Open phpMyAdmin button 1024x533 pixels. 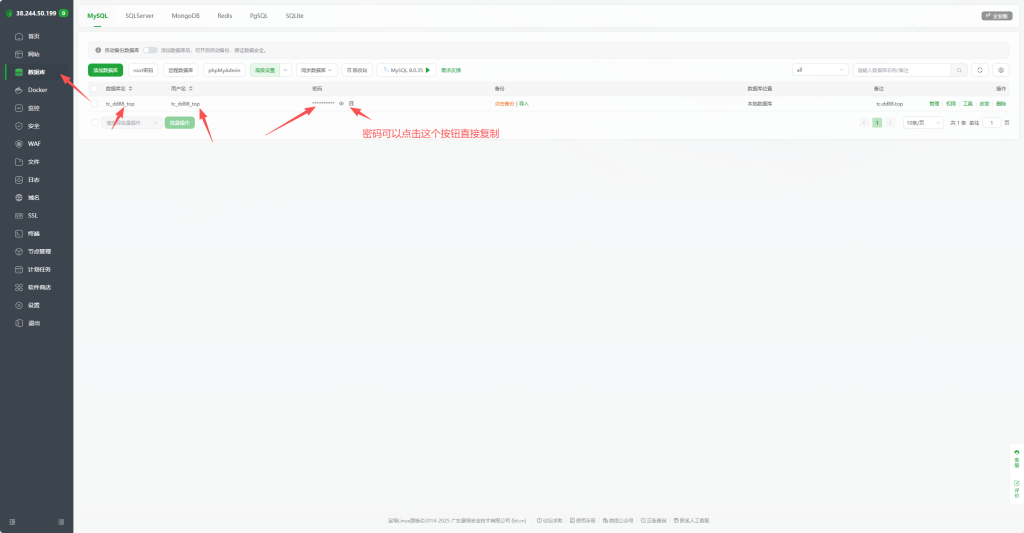click(225, 70)
